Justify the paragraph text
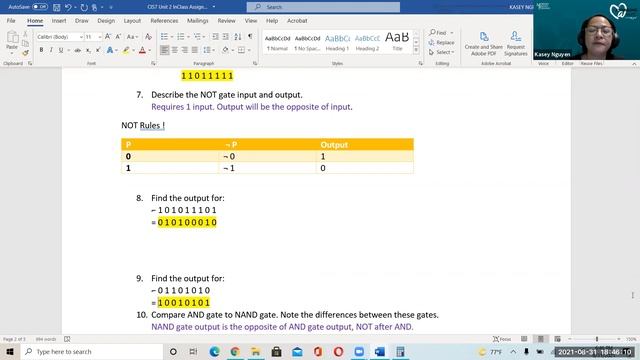Screen dimensions: 640x360 (x=195, y=50)
